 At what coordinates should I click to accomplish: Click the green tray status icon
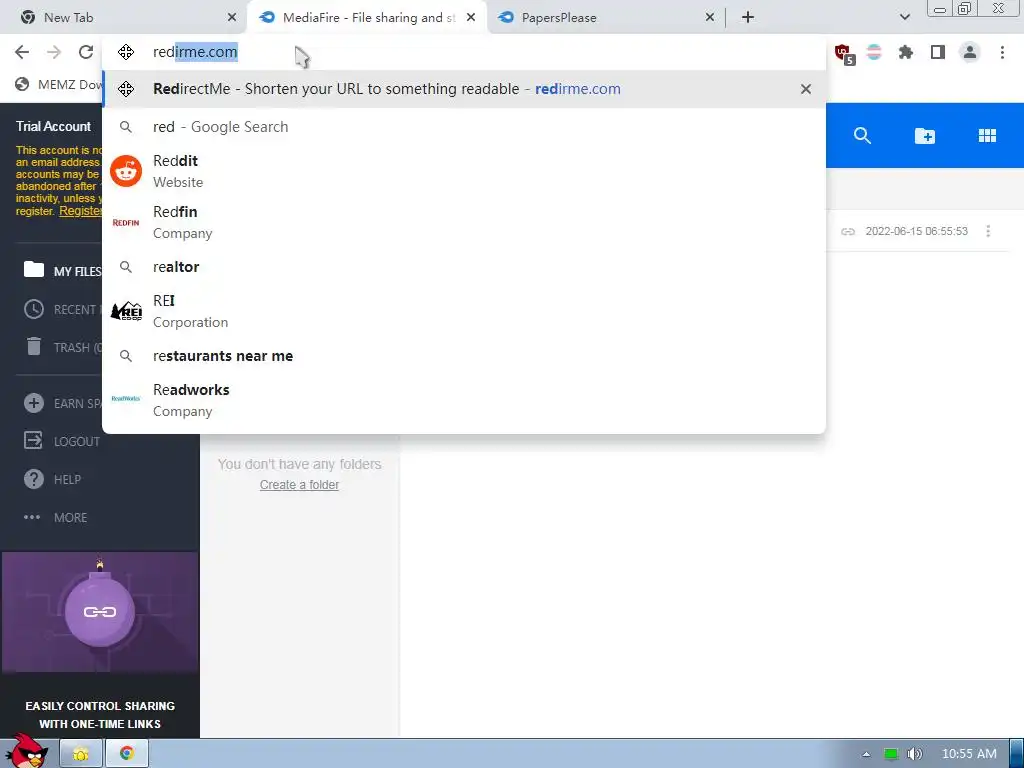(890, 754)
